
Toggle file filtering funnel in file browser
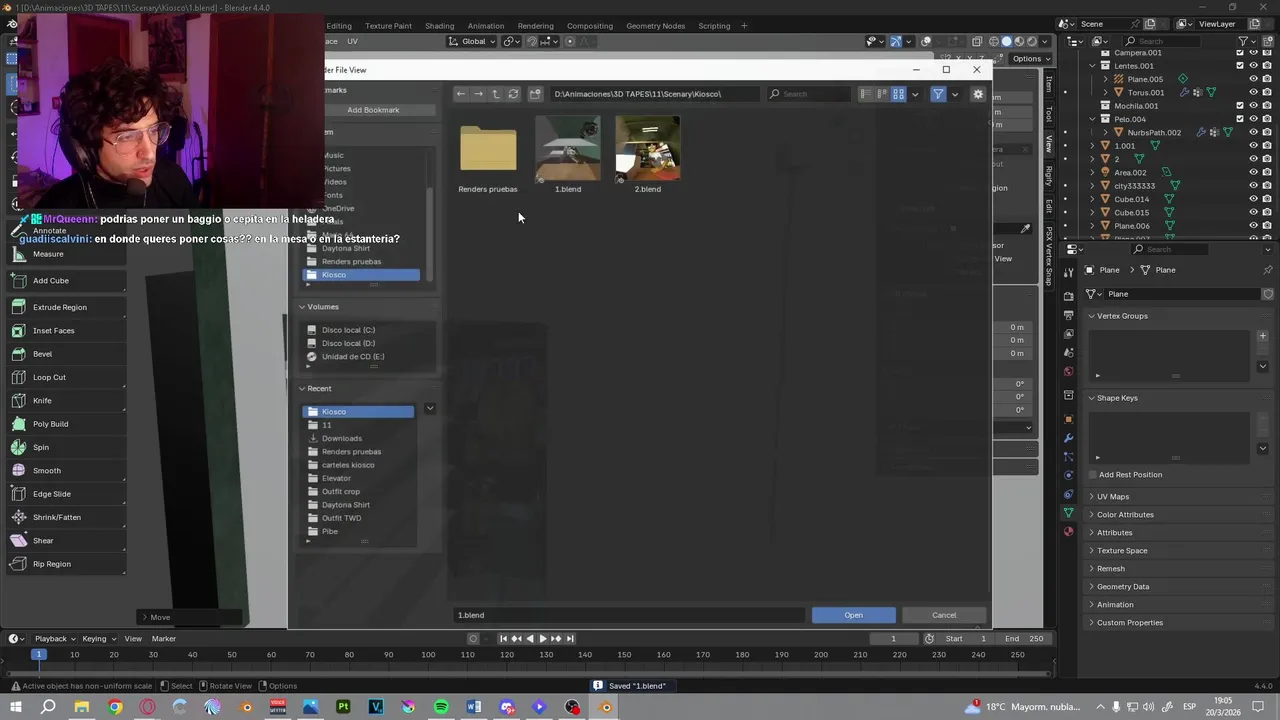[938, 94]
